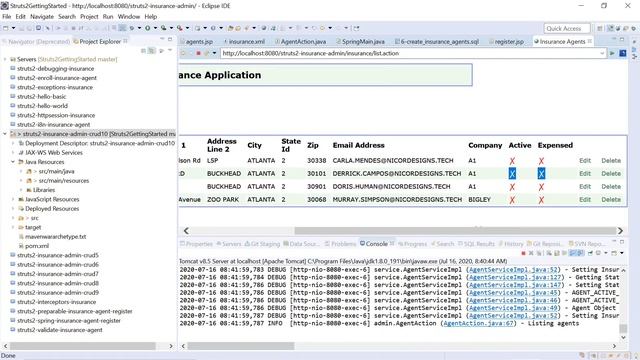Close the Console view tab

(x=392, y=244)
